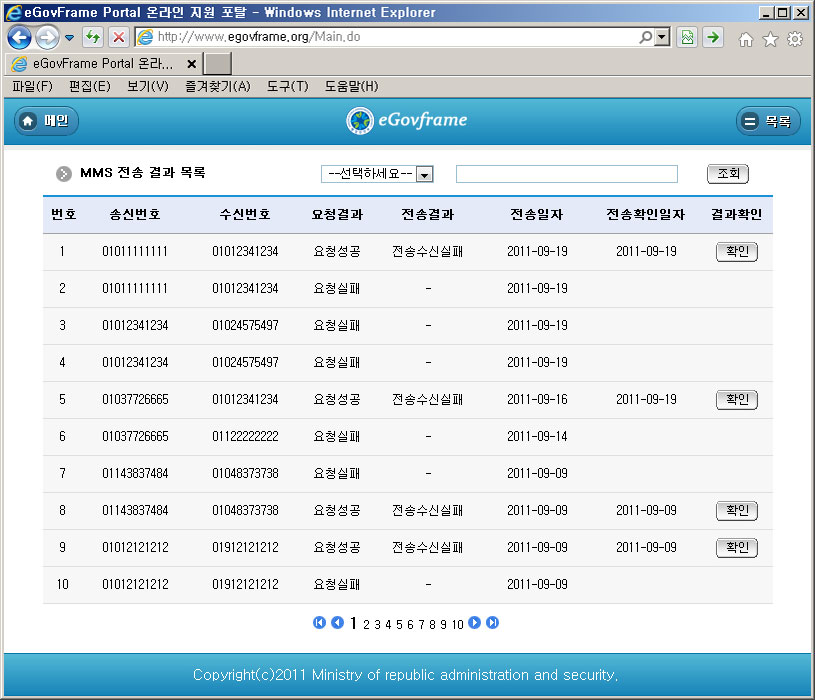Click the 조회 search button

click(727, 174)
